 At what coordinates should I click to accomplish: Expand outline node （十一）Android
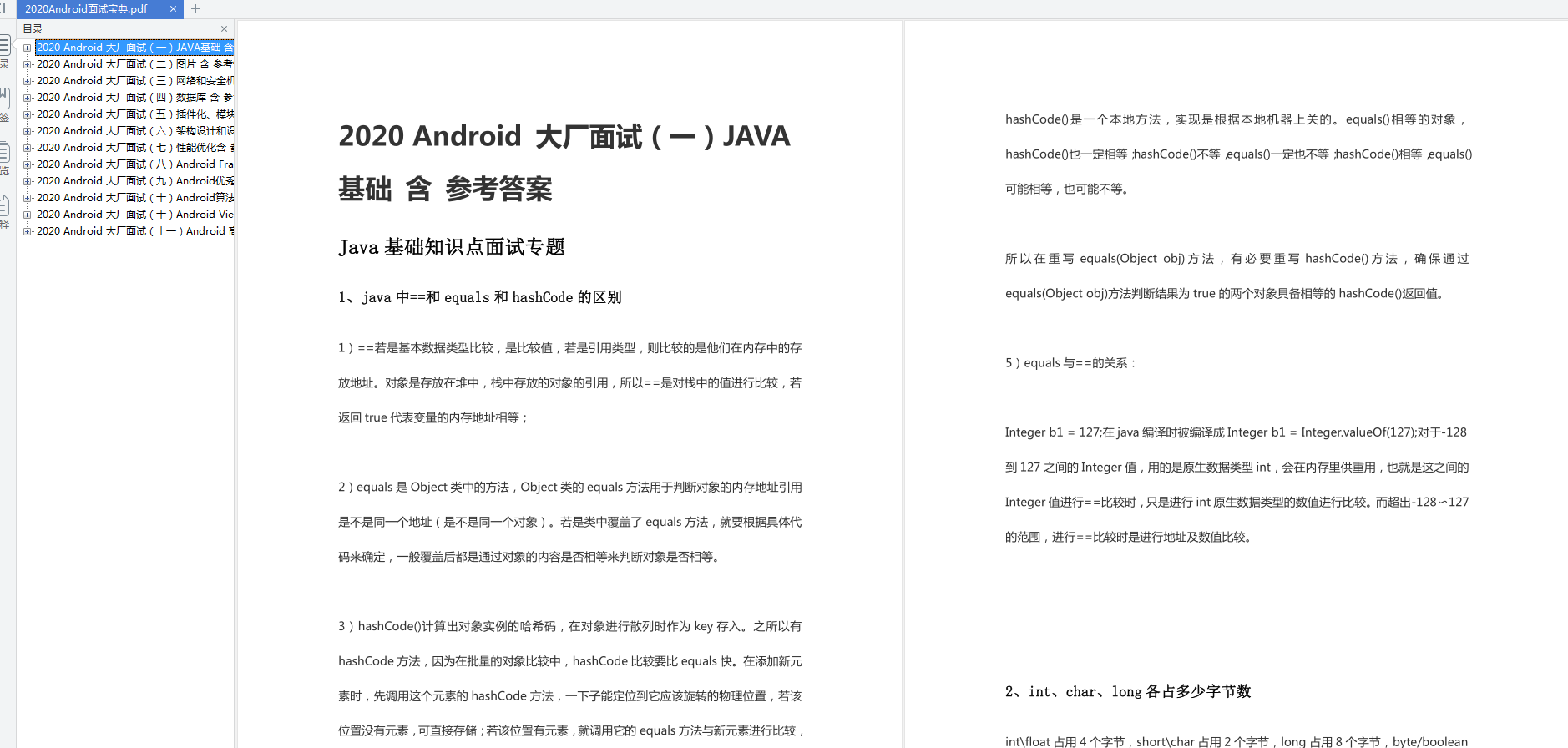pyautogui.click(x=27, y=231)
